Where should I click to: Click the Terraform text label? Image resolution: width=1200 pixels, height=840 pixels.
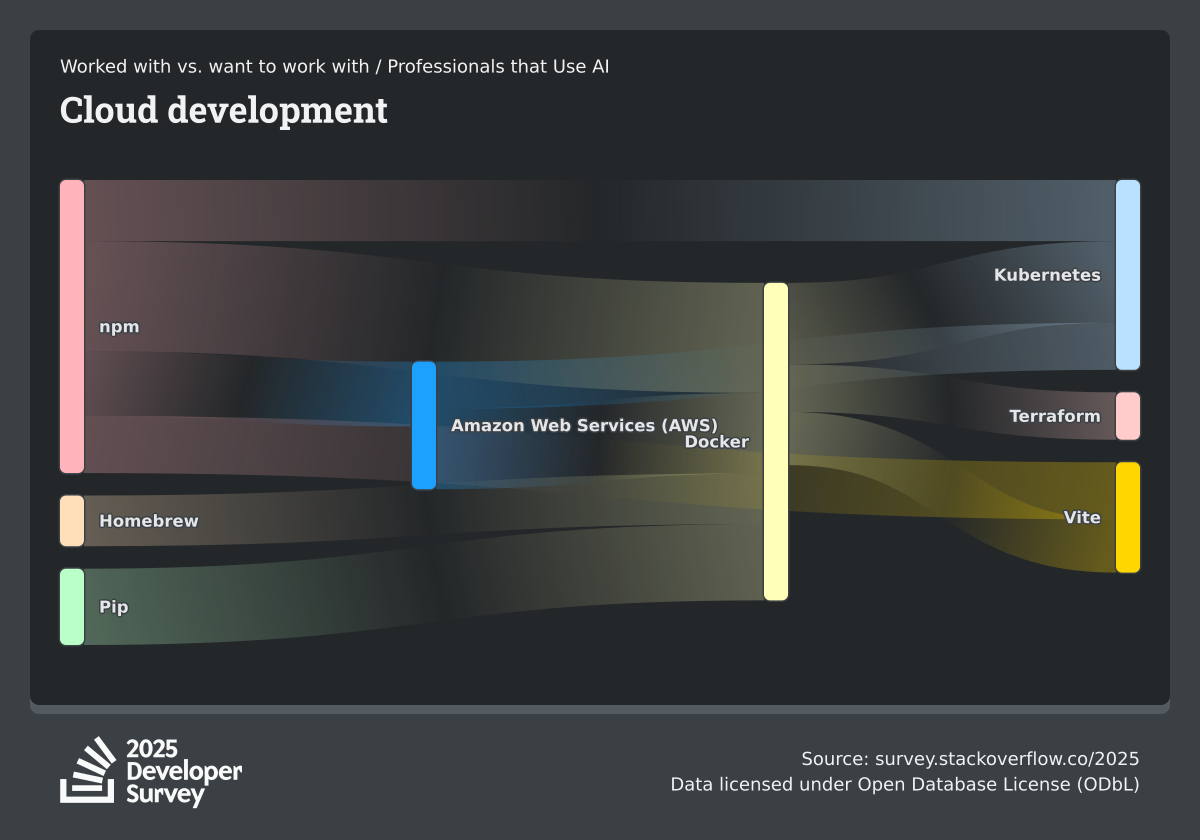click(x=1054, y=416)
